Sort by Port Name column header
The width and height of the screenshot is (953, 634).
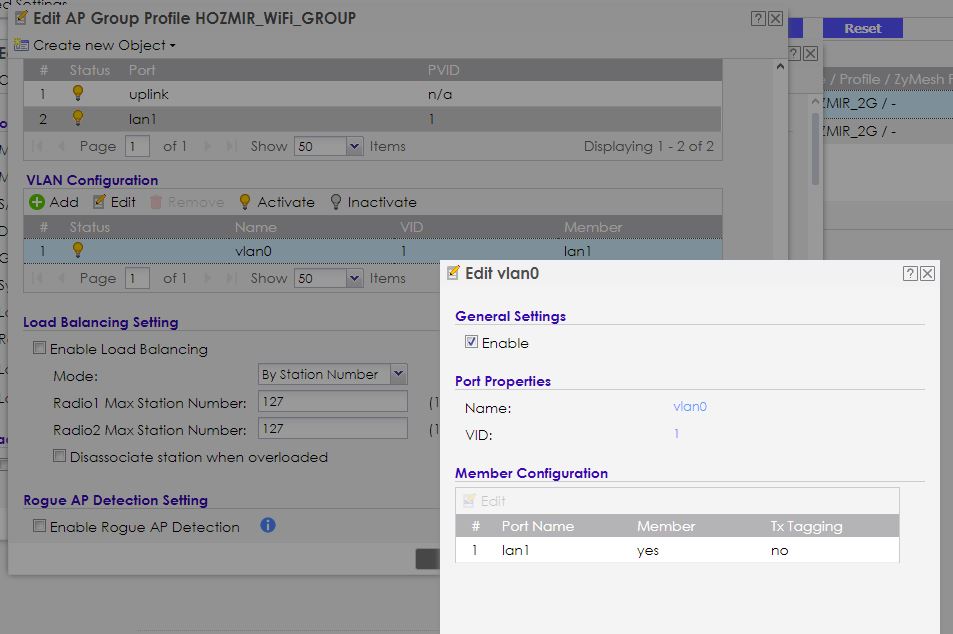coord(537,526)
